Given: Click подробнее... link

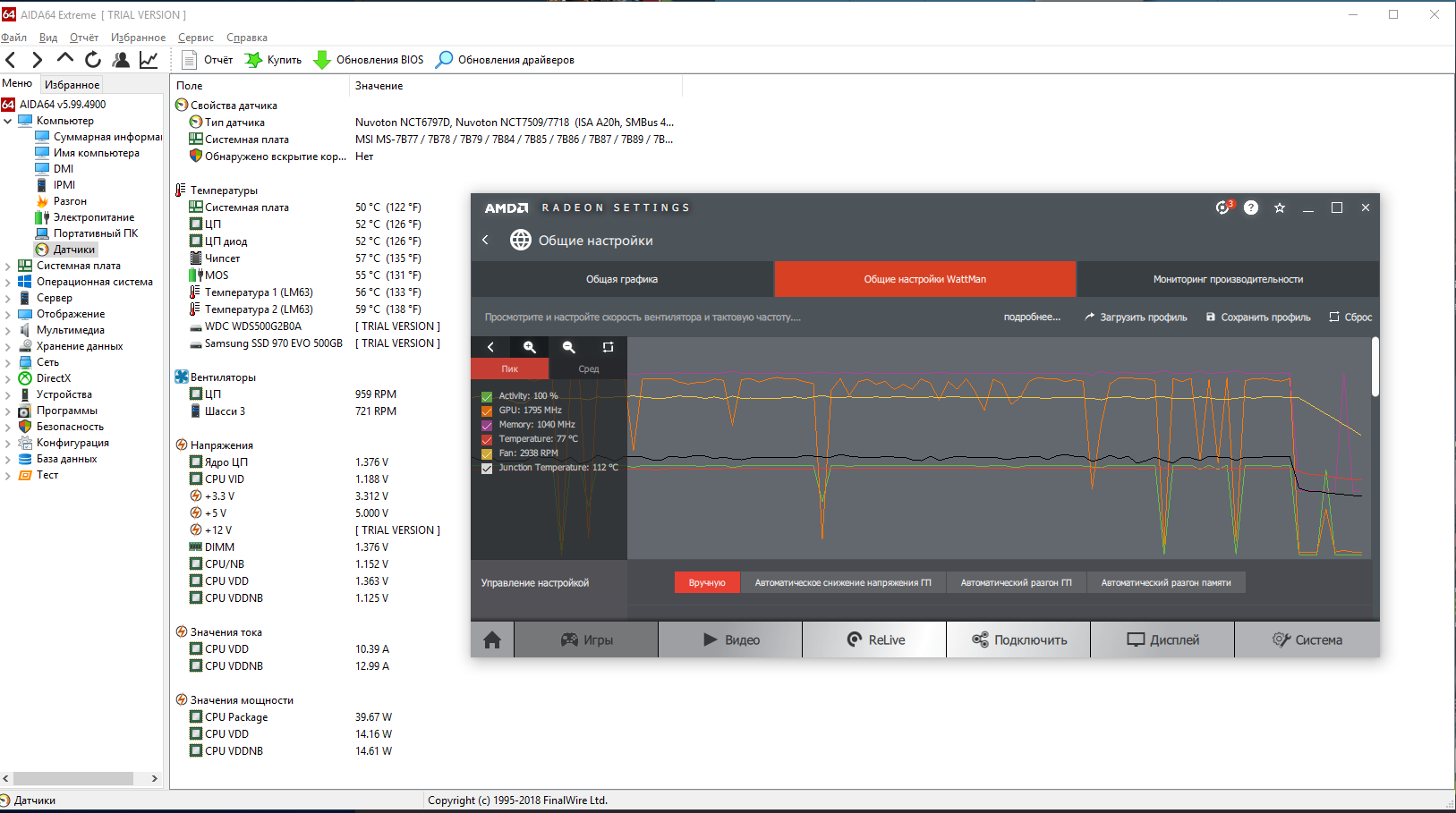Looking at the screenshot, I should click(1032, 317).
